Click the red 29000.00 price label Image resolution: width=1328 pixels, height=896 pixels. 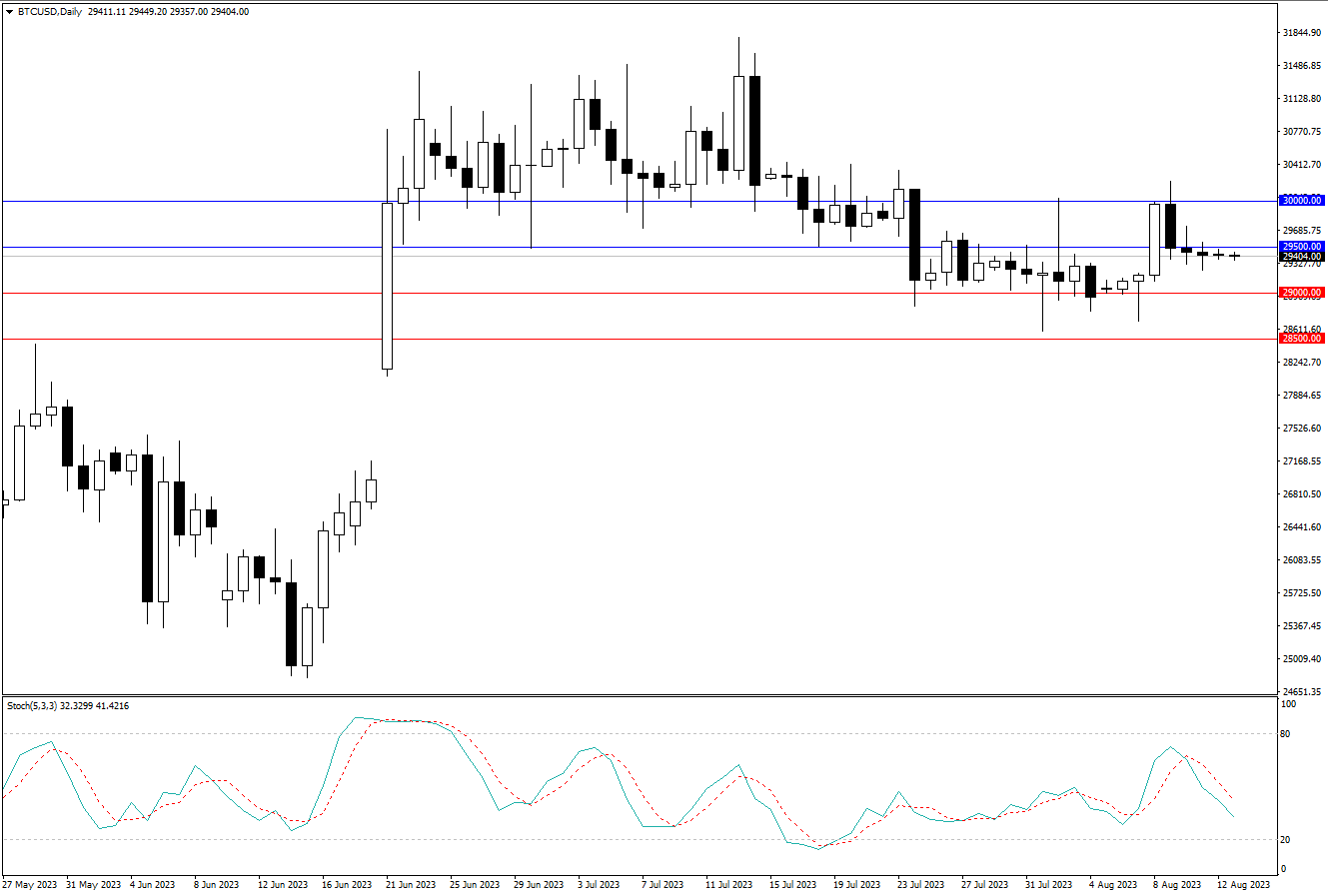point(1301,293)
